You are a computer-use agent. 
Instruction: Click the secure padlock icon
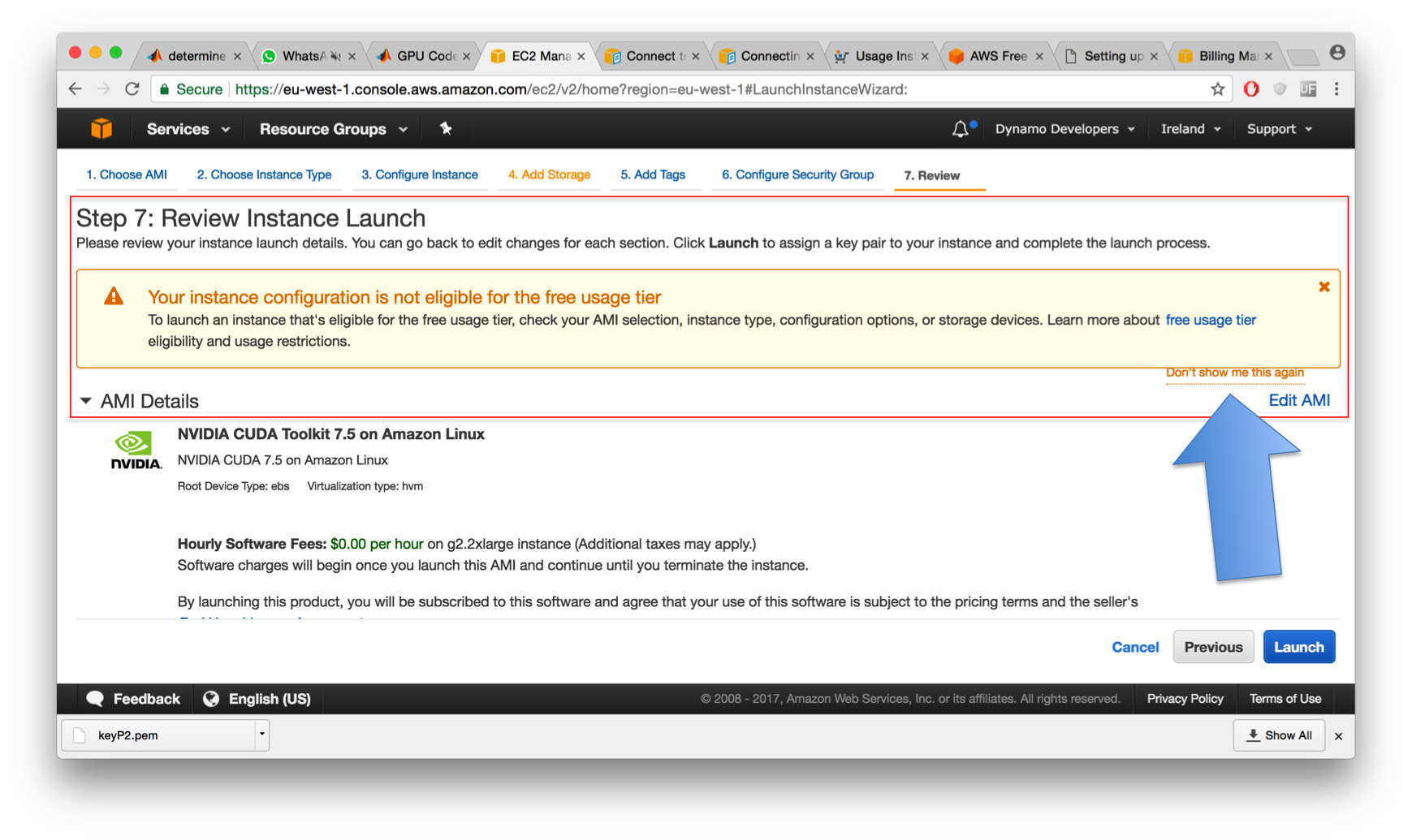coord(164,89)
